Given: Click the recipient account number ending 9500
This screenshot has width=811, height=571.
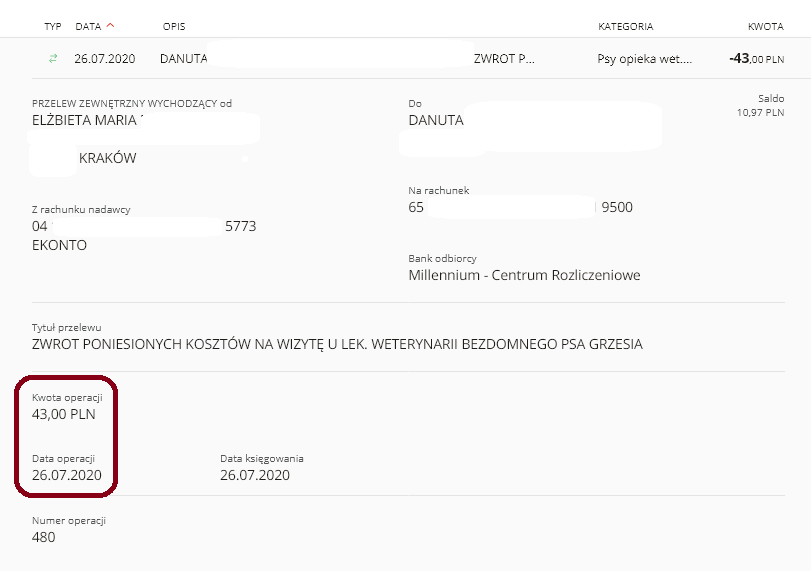Looking at the screenshot, I should pyautogui.click(x=520, y=207).
